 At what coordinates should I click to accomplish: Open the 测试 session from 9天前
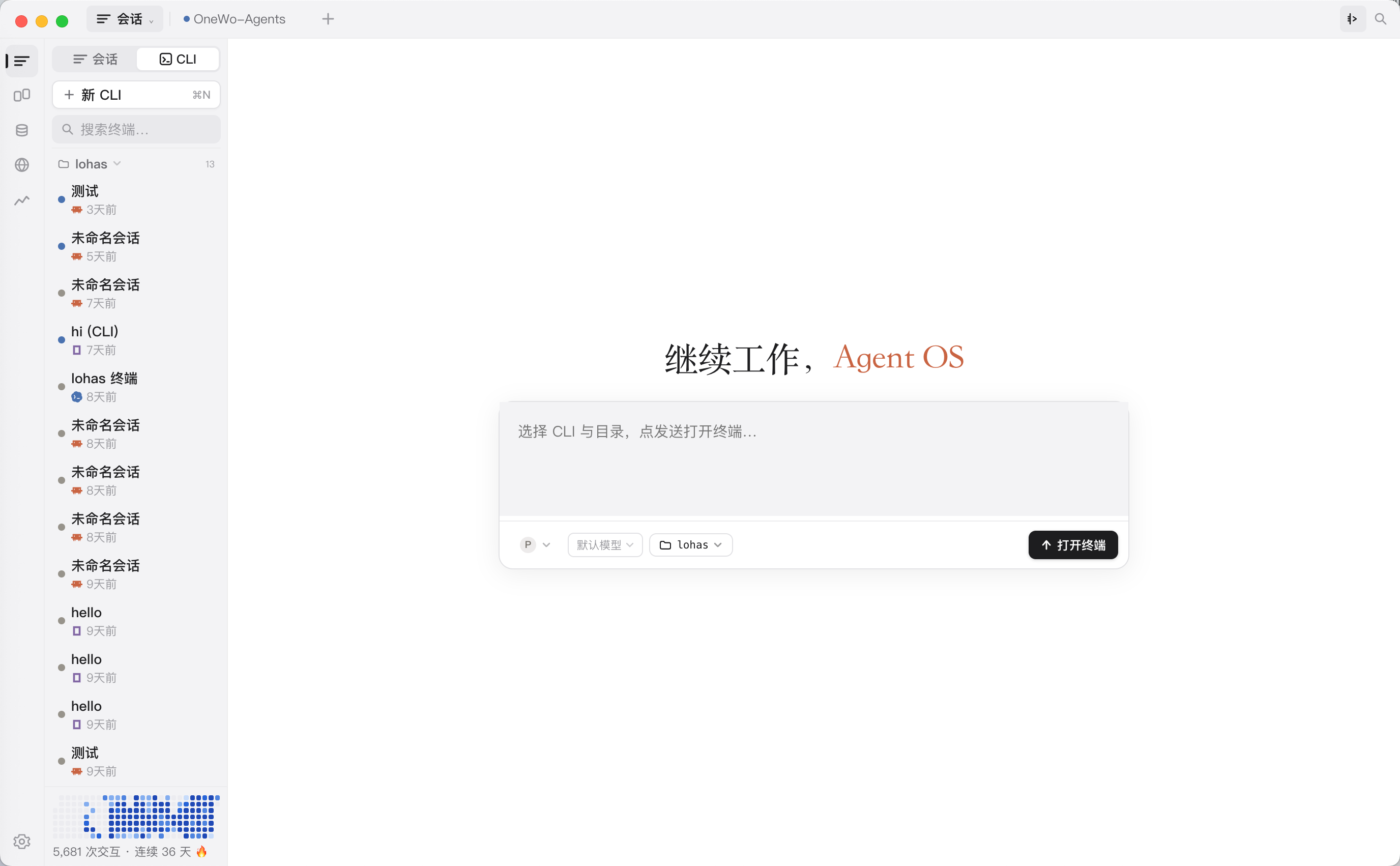[x=136, y=762]
